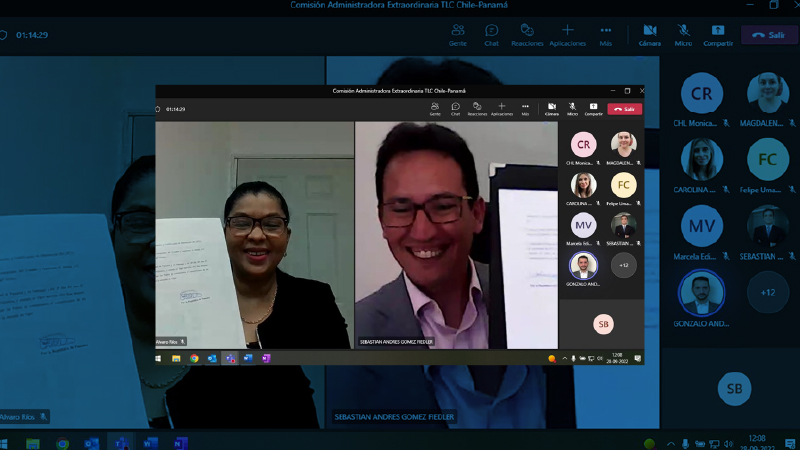Select MV avatar in dimmed background roster
800x450 pixels.
(702, 226)
